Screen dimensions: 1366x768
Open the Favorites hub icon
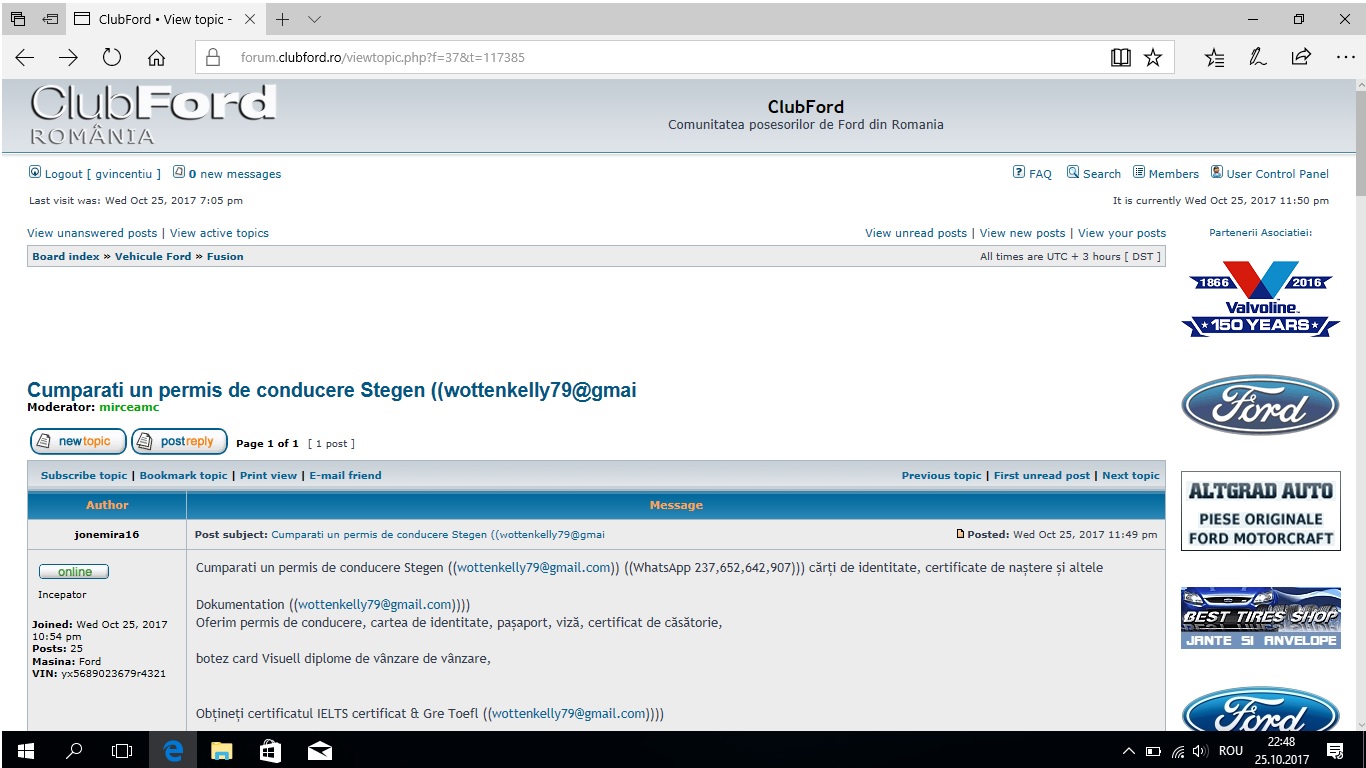[1214, 58]
